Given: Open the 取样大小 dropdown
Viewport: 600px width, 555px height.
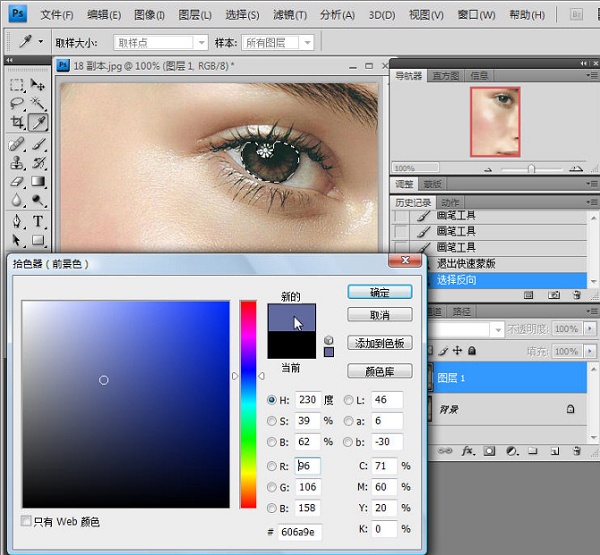Looking at the screenshot, I should point(161,42).
